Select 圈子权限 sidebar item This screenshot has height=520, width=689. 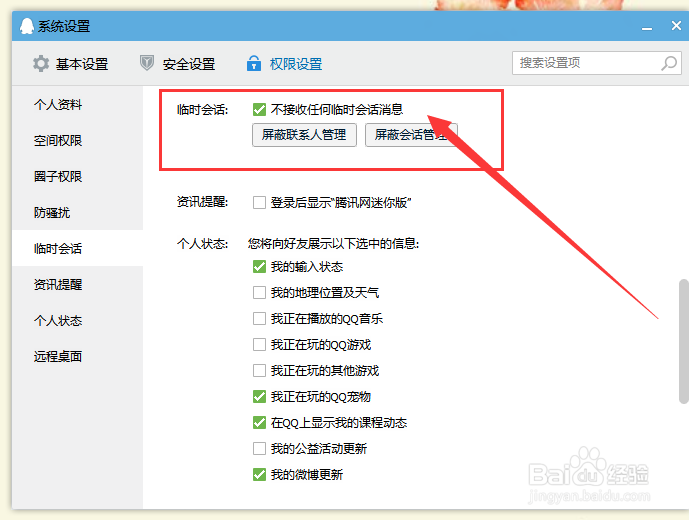[x=58, y=177]
